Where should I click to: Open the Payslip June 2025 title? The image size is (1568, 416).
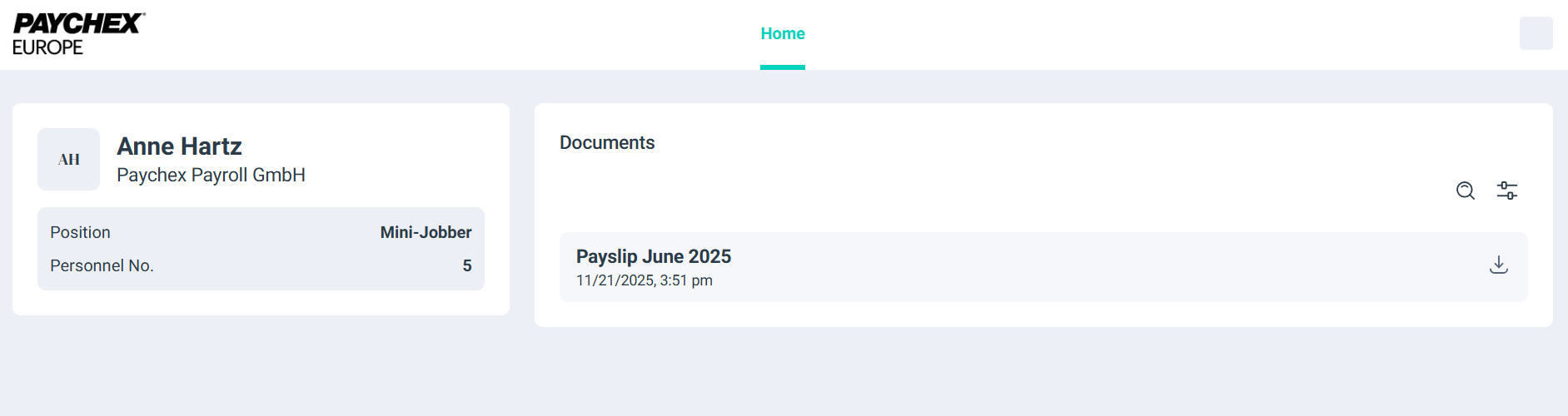[x=654, y=256]
